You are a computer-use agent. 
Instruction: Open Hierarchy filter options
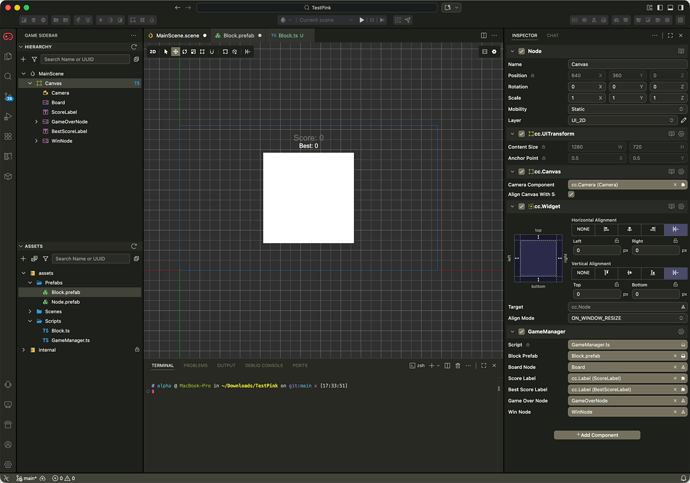coord(34,59)
